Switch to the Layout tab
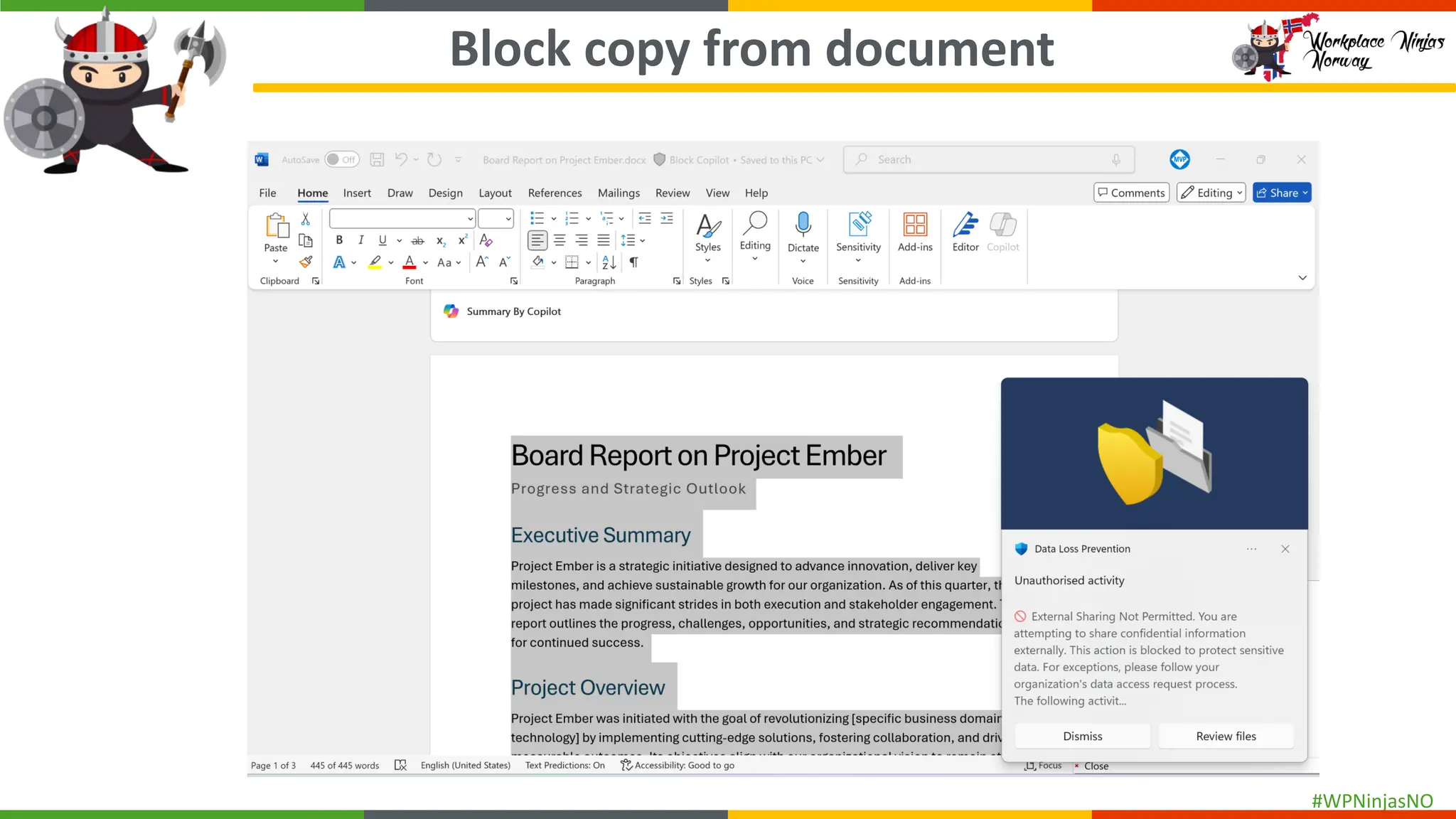 pos(495,193)
